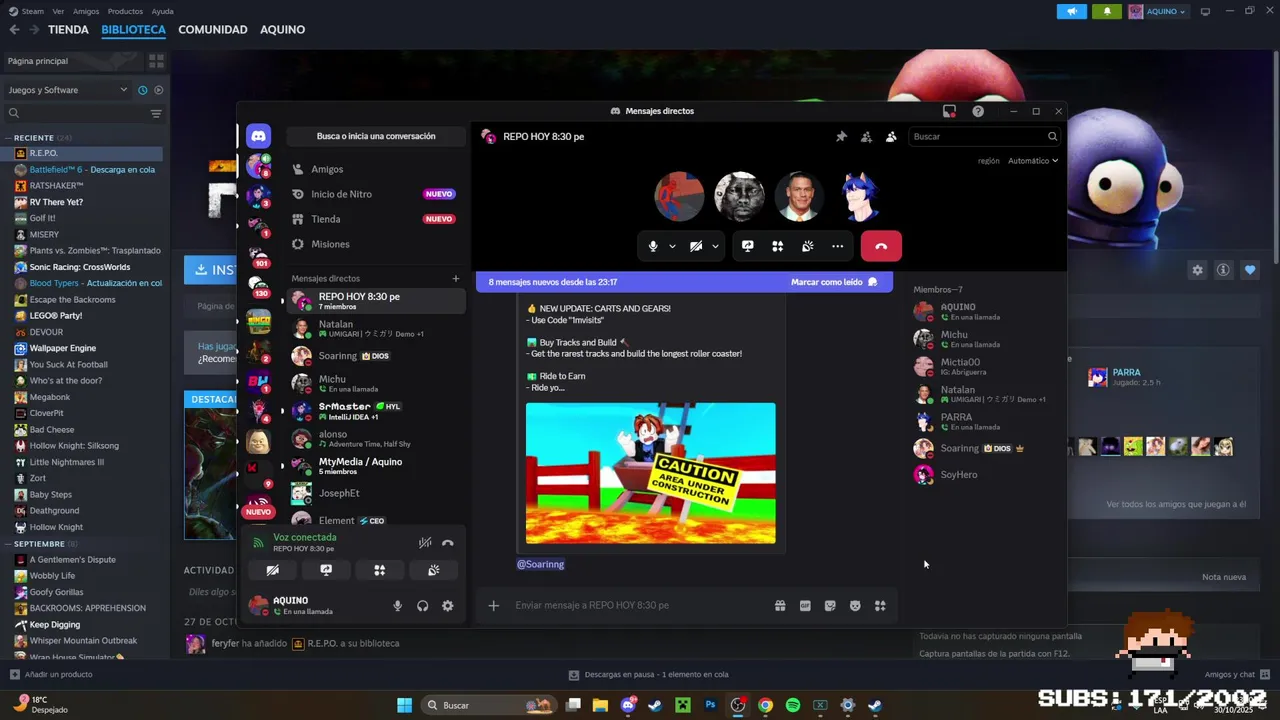The height and width of the screenshot is (720, 1280).
Task: Open the GIF picker in message bar
Action: coord(805,605)
